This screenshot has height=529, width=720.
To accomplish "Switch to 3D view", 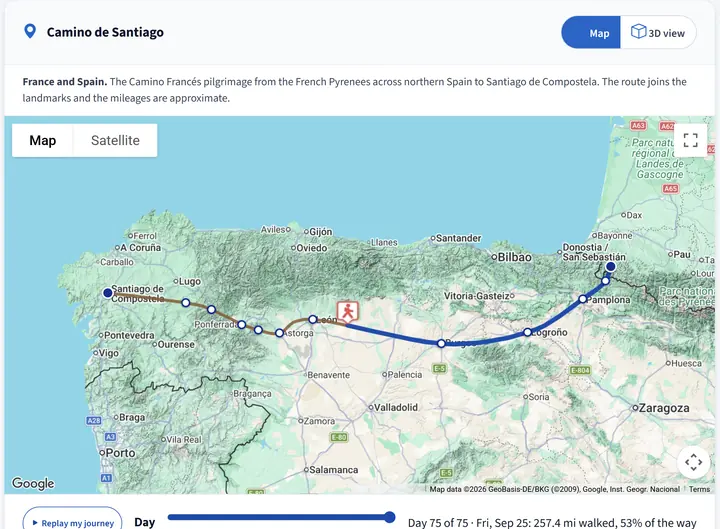I will pyautogui.click(x=658, y=33).
